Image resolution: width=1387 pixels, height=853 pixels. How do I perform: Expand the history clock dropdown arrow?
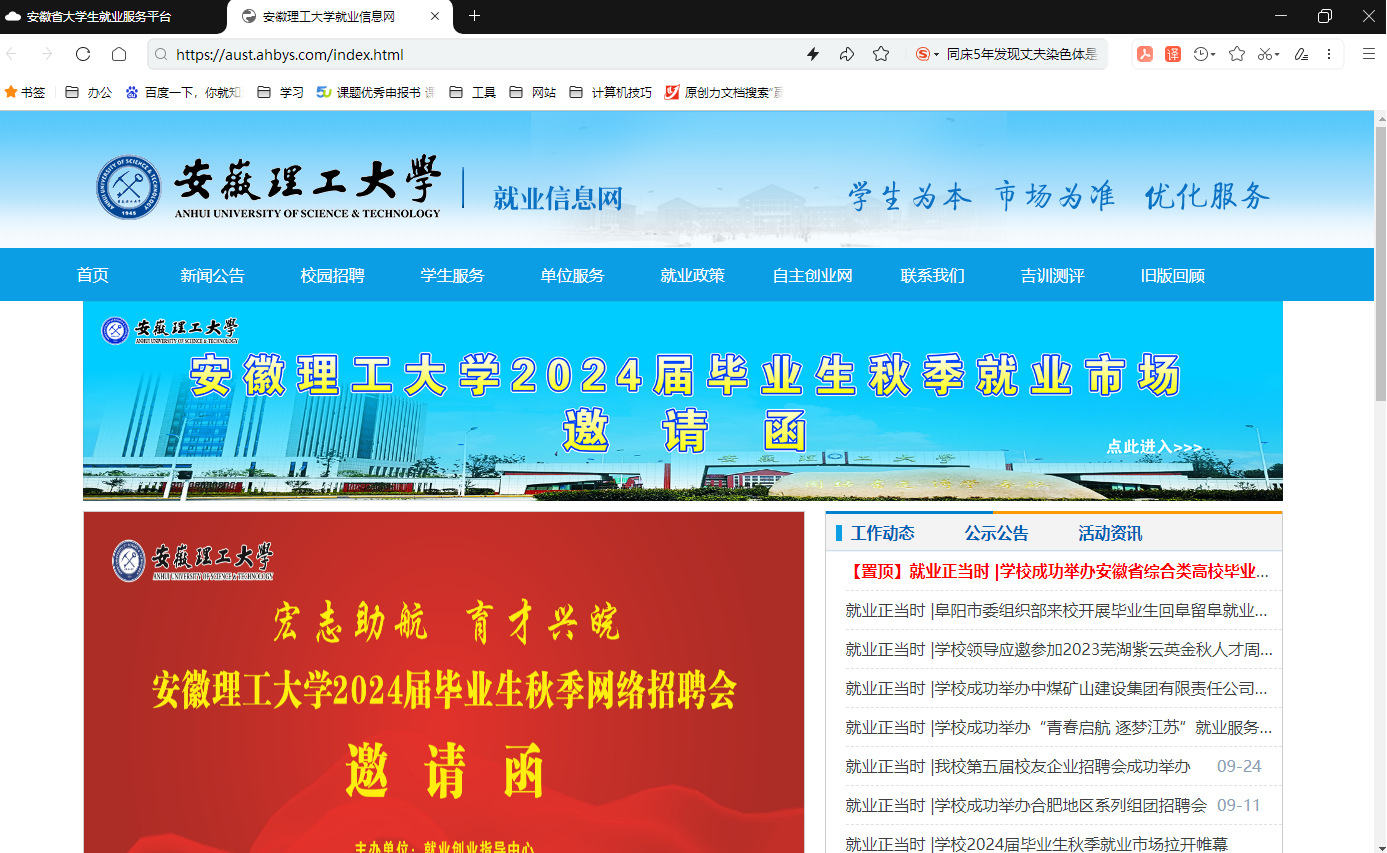pyautogui.click(x=1214, y=55)
